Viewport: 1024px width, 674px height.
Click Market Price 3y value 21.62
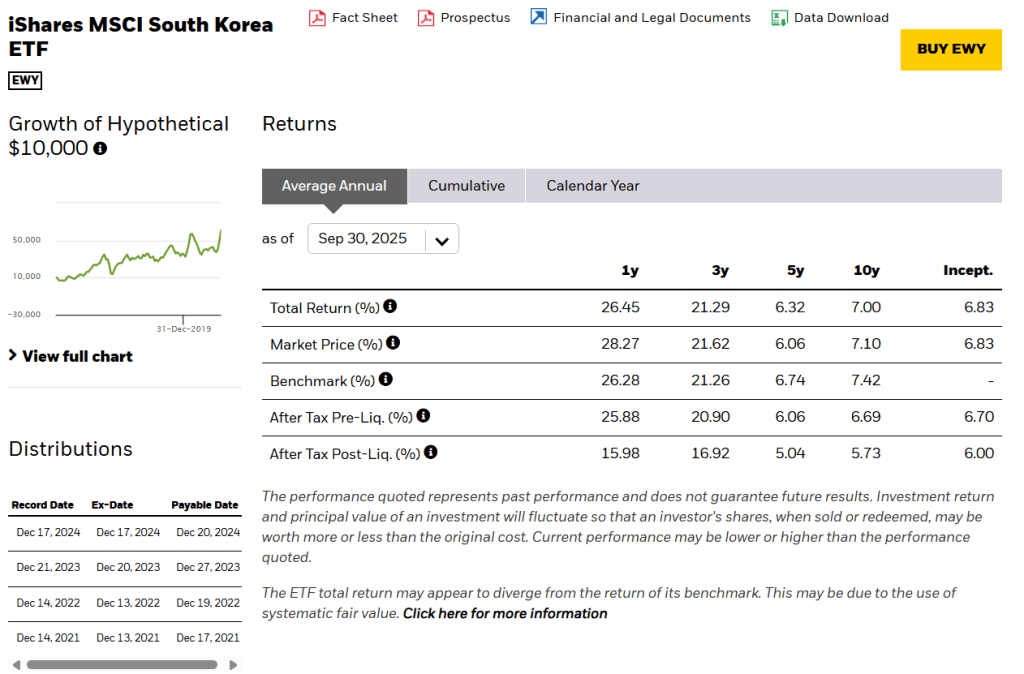tap(711, 344)
